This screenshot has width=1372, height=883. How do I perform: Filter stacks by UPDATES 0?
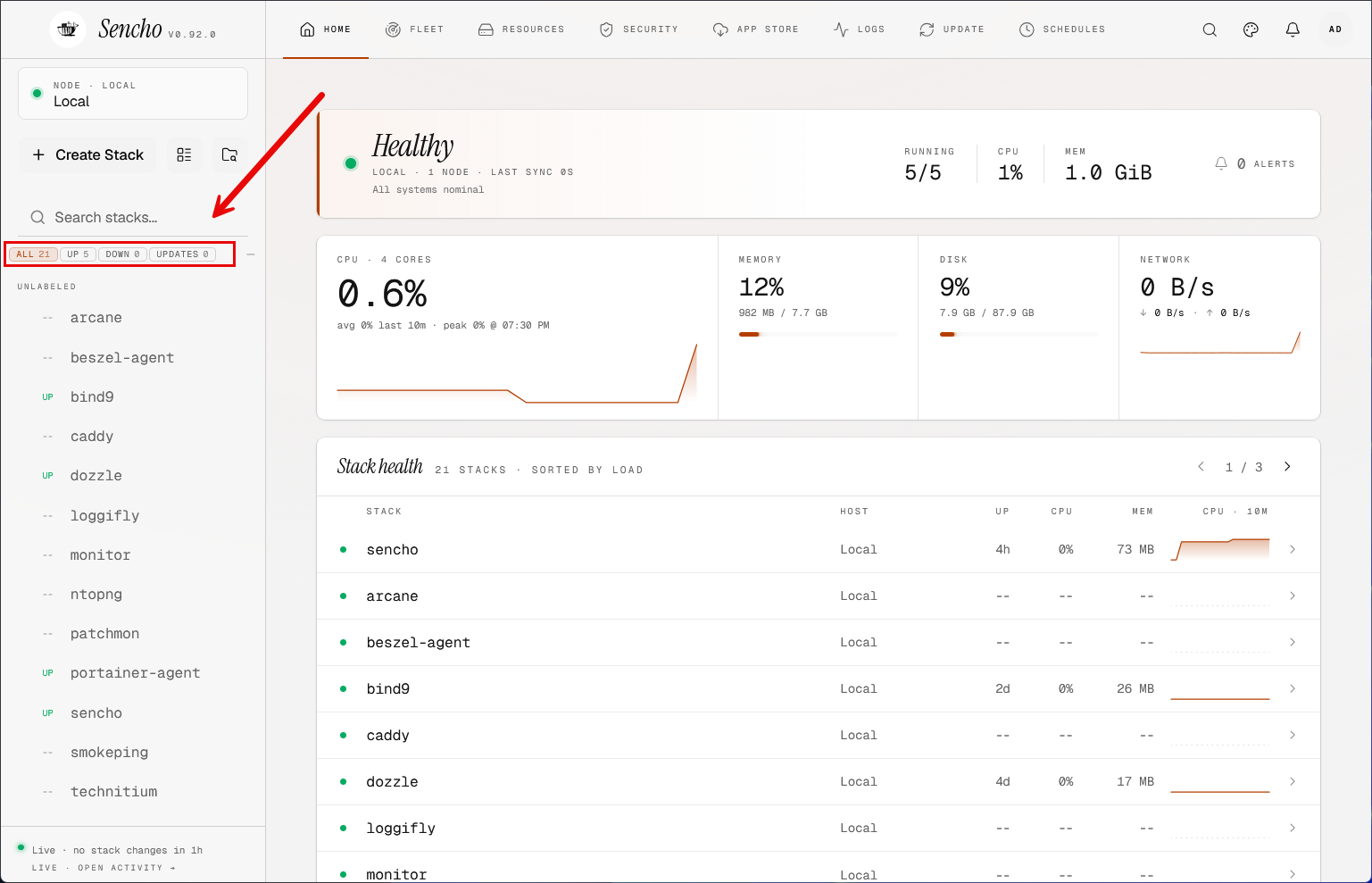(x=182, y=254)
